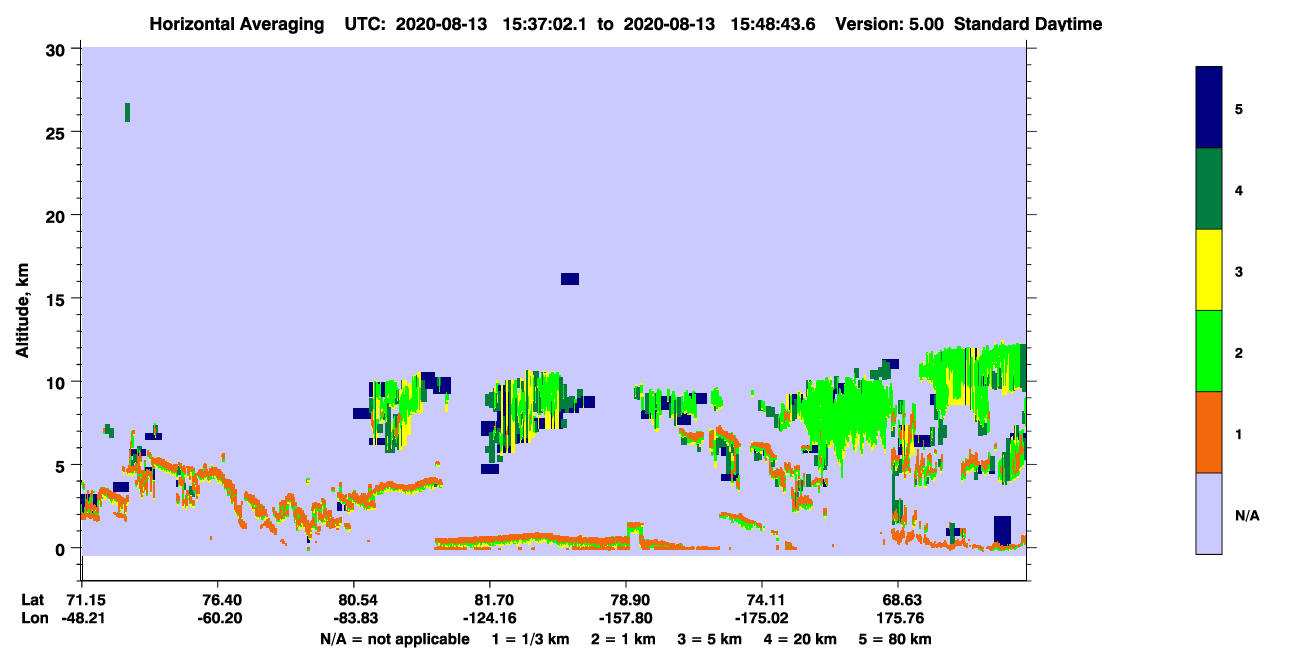1300x667 pixels.
Task: Click the colorbar label 1
Action: (1239, 434)
